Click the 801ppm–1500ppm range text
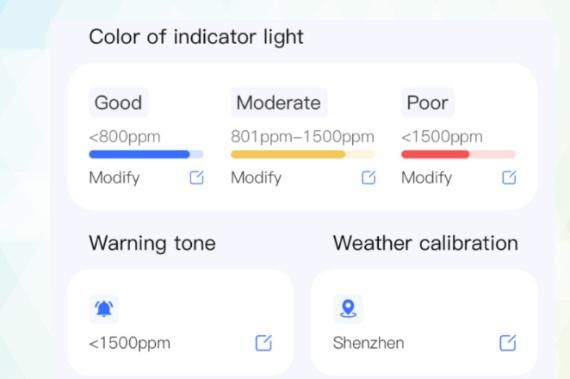The image size is (570, 379). (302, 137)
